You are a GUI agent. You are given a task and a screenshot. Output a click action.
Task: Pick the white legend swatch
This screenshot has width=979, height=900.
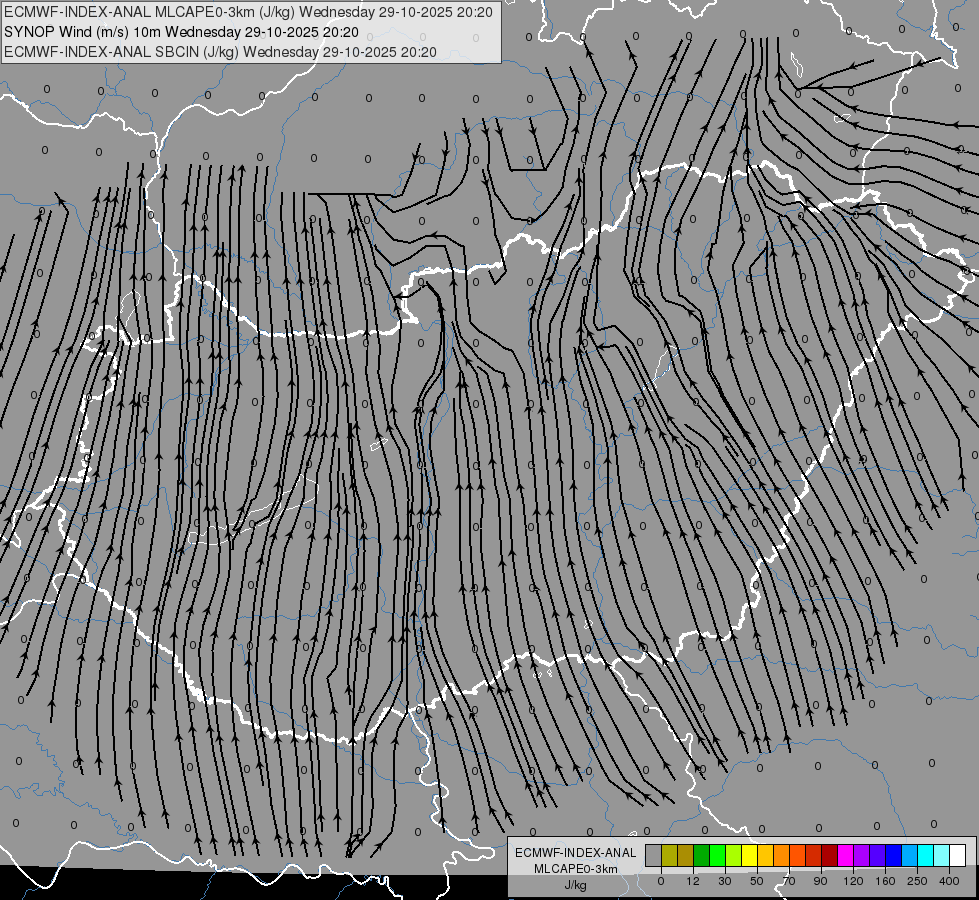coord(958,855)
